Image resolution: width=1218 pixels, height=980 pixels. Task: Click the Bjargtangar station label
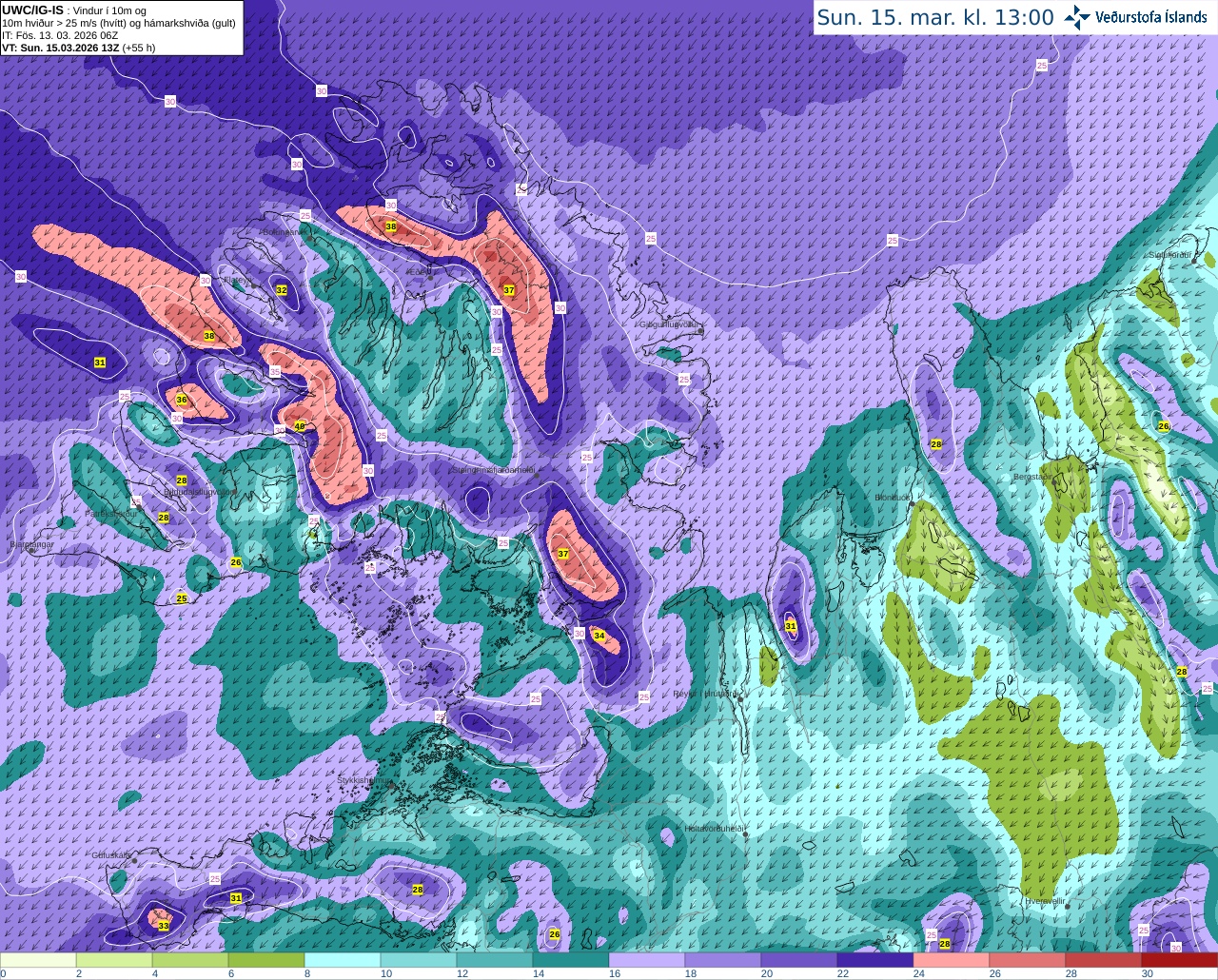click(x=31, y=544)
